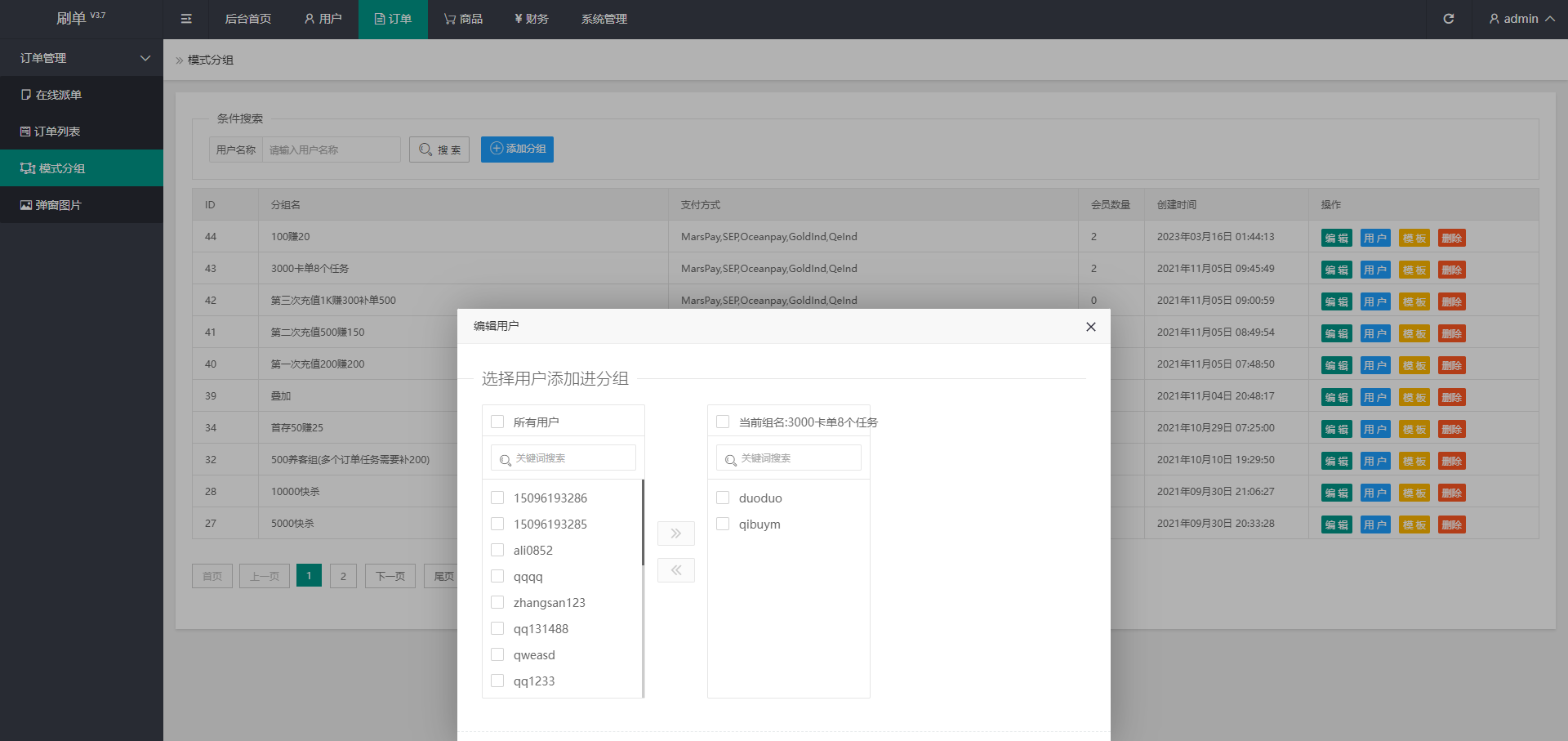Screen dimensions: 1568x741
Task: Tick the checkbox next to zhangsan123
Action: [497, 602]
